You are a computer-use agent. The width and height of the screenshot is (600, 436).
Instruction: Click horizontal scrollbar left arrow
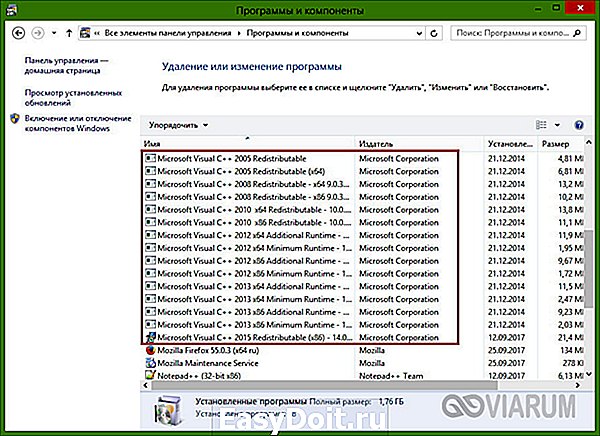click(145, 385)
